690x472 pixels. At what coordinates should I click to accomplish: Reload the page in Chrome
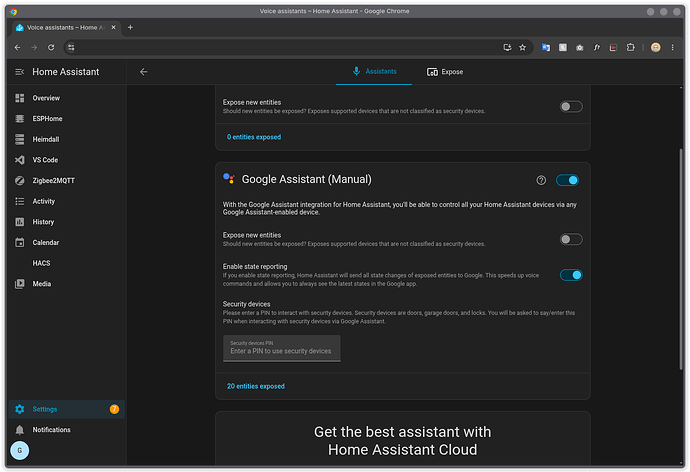click(51, 48)
